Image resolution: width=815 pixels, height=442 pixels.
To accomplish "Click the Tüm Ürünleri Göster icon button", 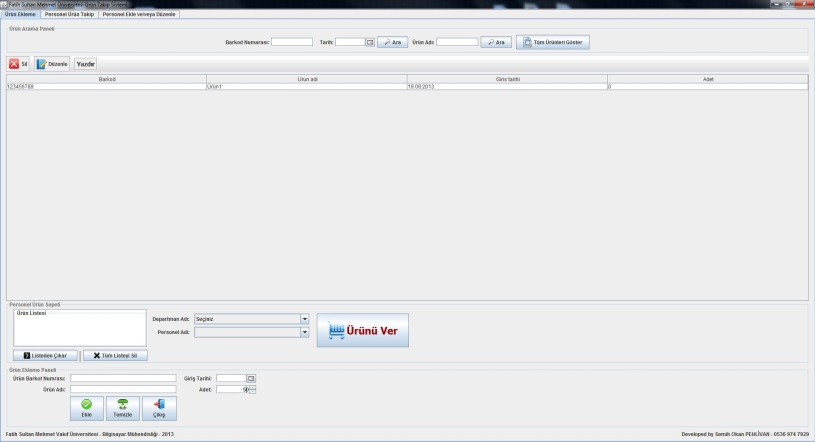I will click(553, 42).
